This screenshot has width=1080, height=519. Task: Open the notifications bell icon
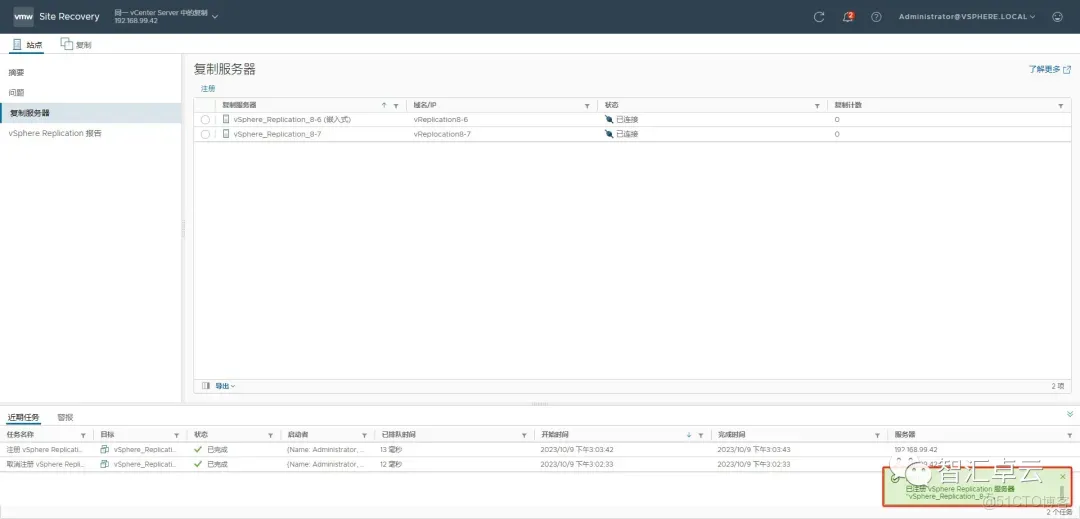(x=848, y=17)
